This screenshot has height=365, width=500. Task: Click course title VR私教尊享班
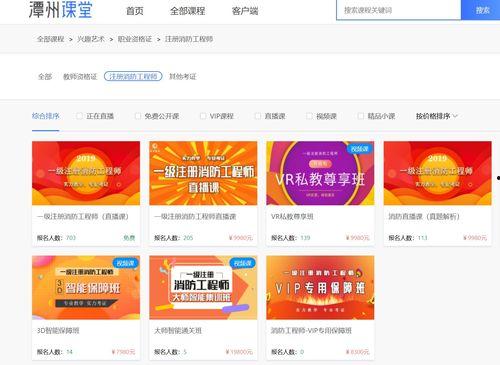(x=292, y=217)
